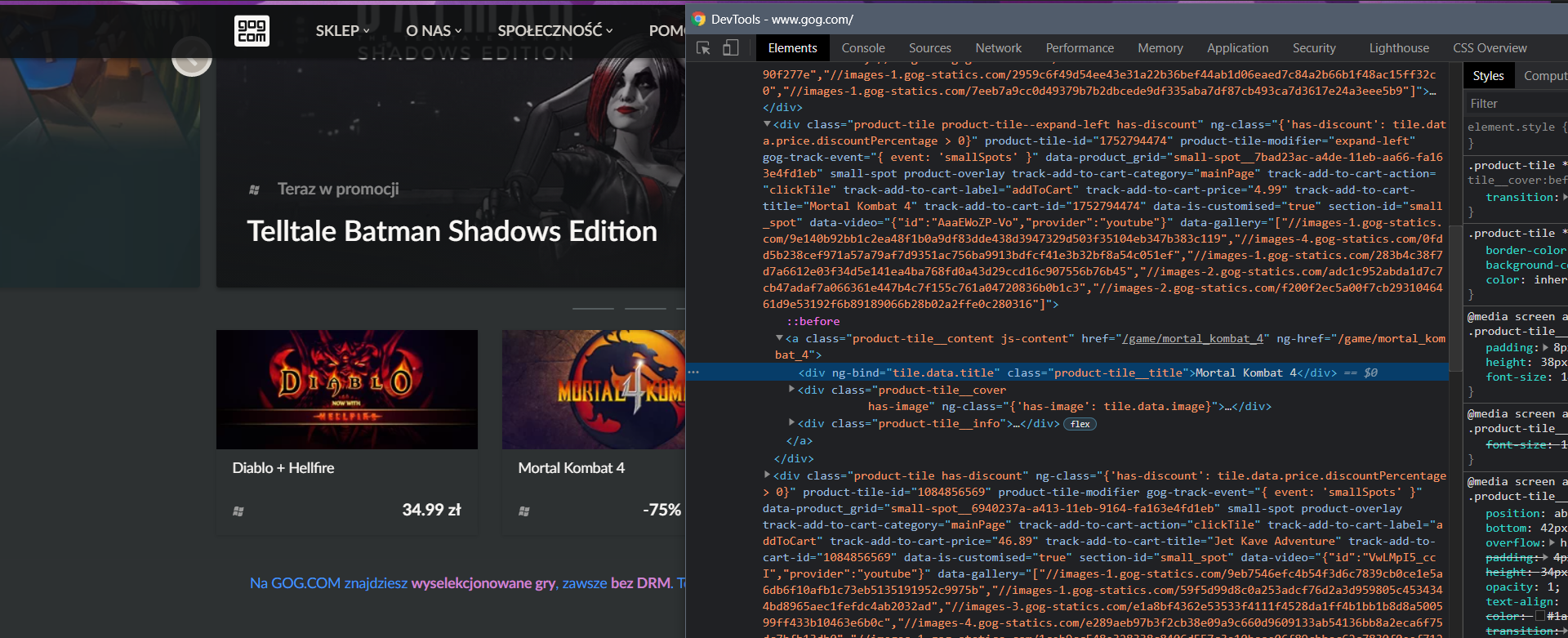
Task: Select the Styles sidebar tab
Action: [1488, 76]
